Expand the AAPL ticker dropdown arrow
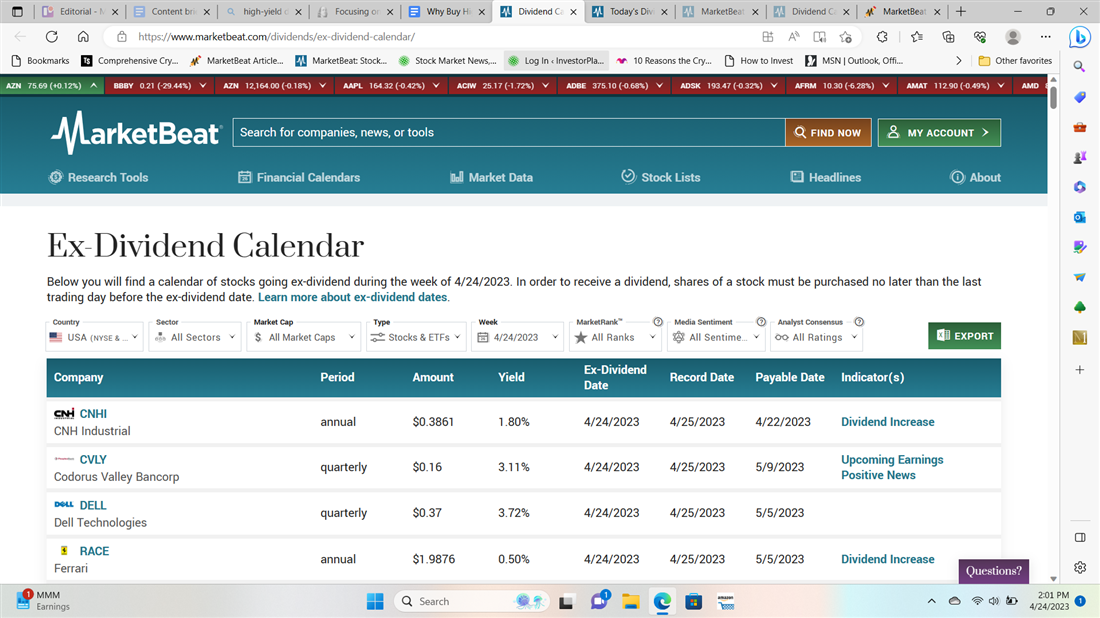Screen dimensions: 1100x618 pos(436,86)
